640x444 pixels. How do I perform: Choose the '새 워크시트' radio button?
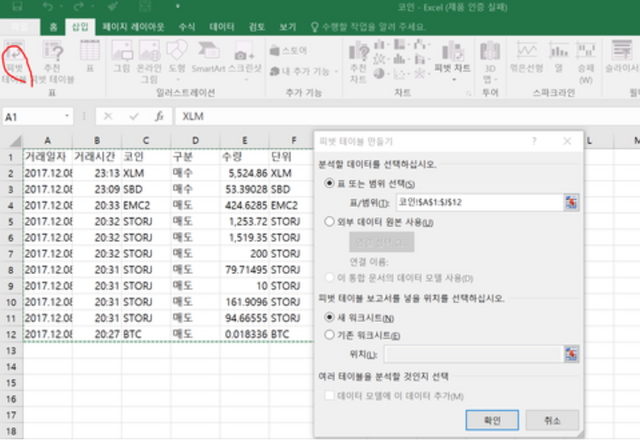click(x=329, y=317)
